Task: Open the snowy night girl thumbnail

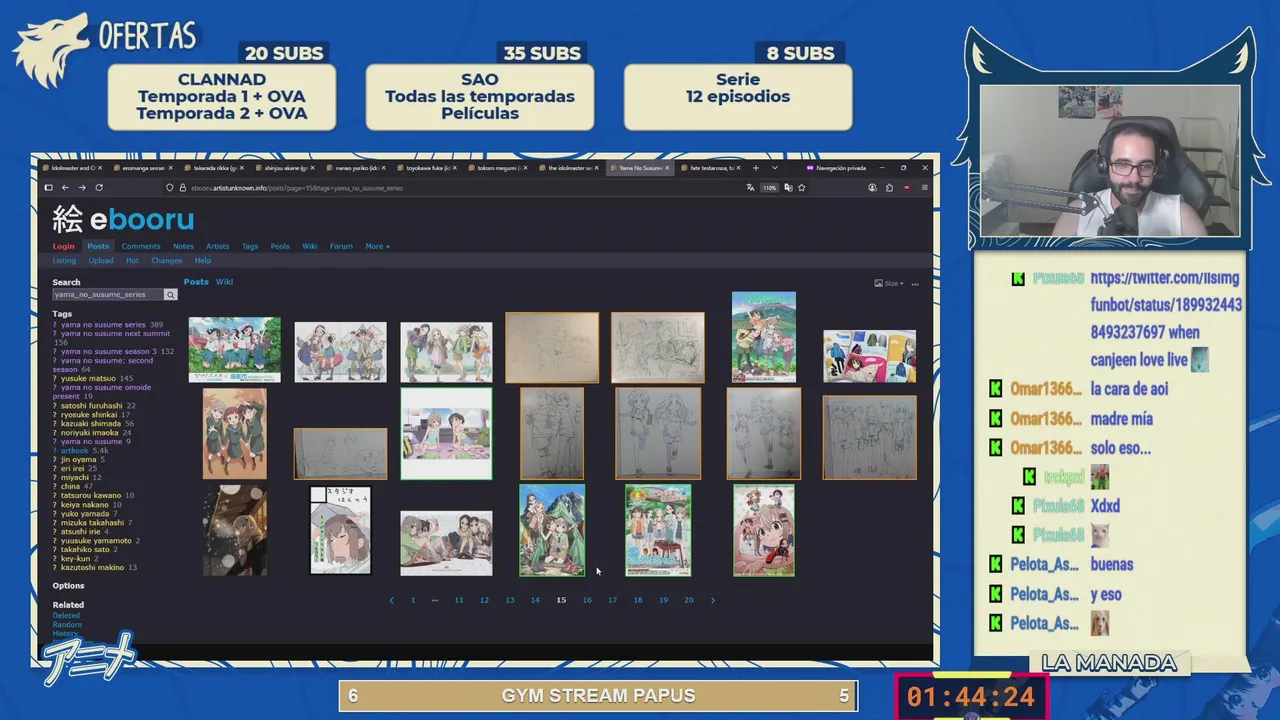Action: click(x=235, y=530)
